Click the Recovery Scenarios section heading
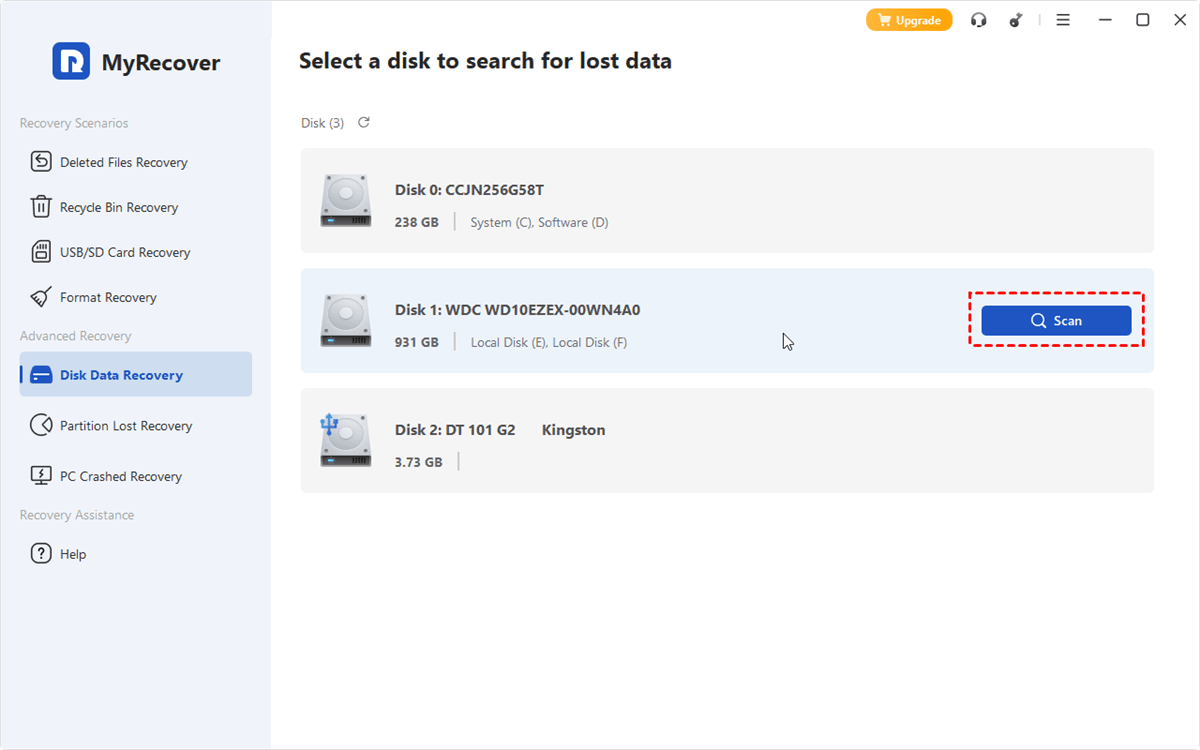This screenshot has height=750, width=1200. pos(74,123)
